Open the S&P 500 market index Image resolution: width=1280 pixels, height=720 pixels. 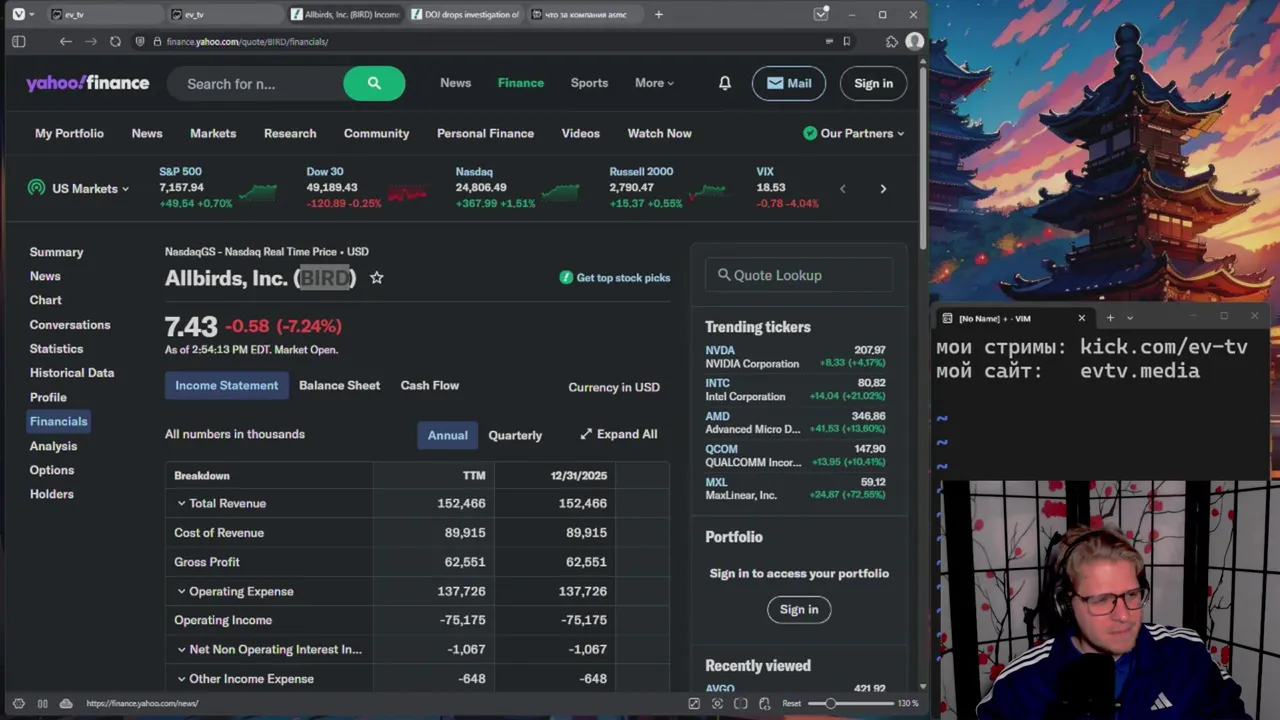click(180, 172)
